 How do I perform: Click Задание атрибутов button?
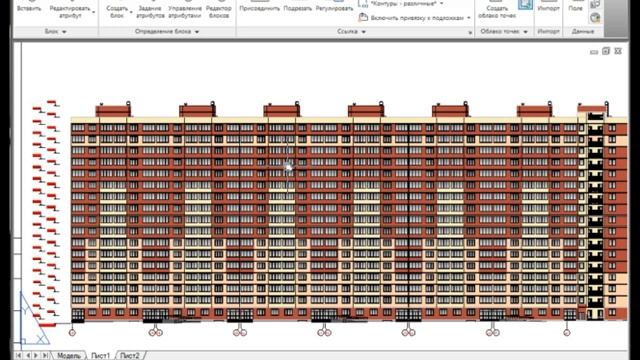[x=150, y=10]
